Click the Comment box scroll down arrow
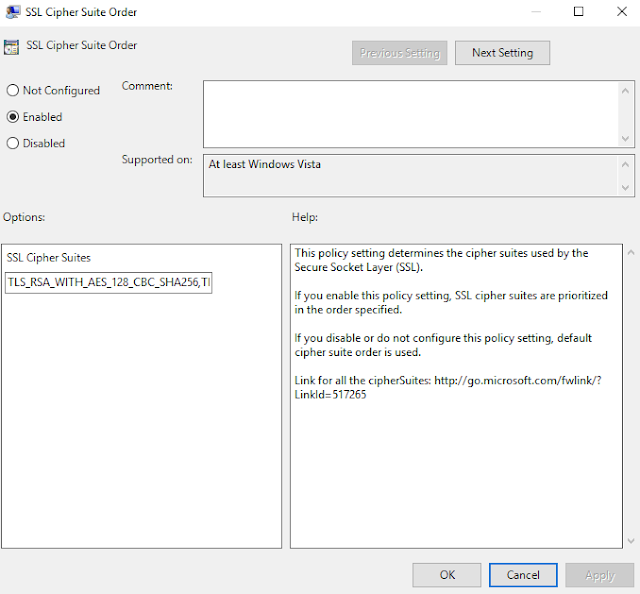The height and width of the screenshot is (594, 640). coord(625,139)
